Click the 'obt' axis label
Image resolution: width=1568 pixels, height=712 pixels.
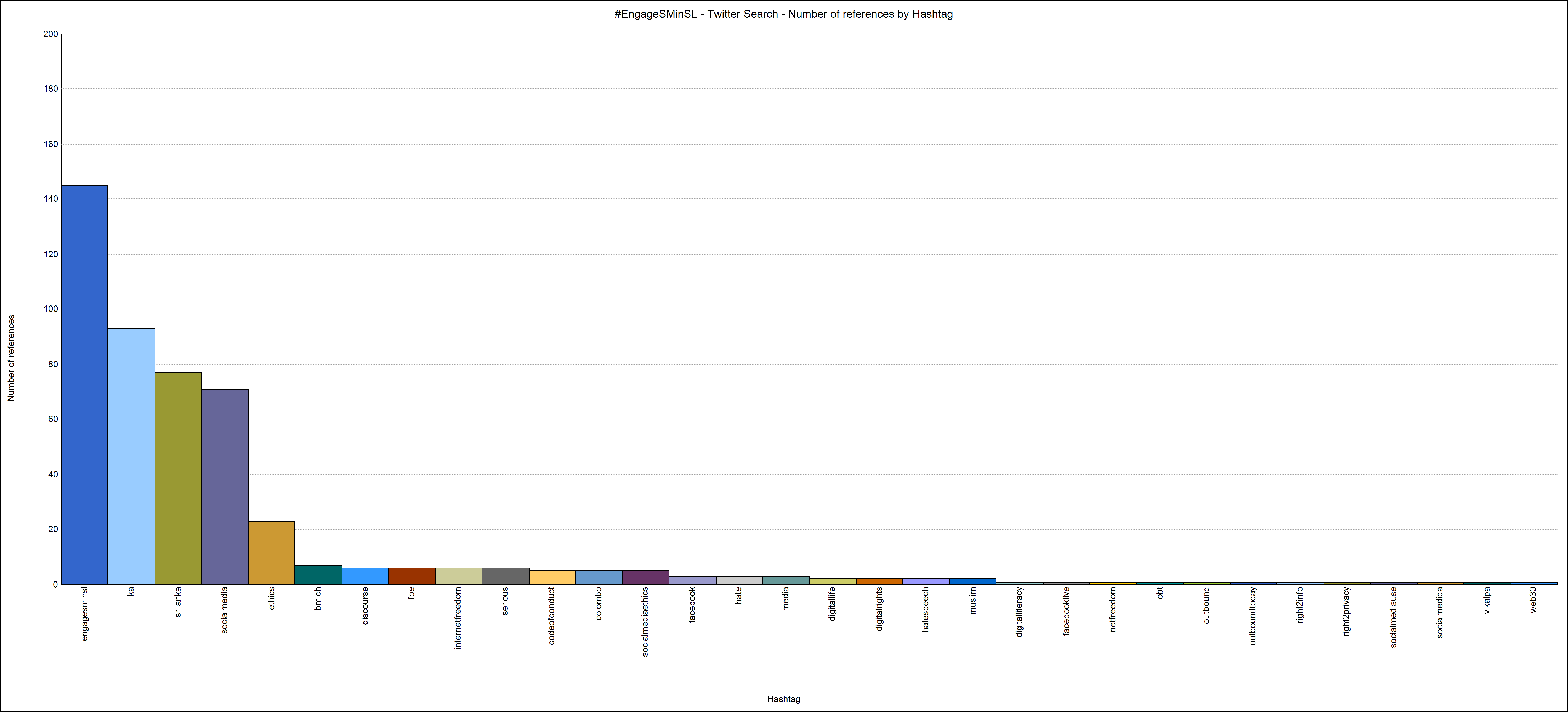(1160, 593)
